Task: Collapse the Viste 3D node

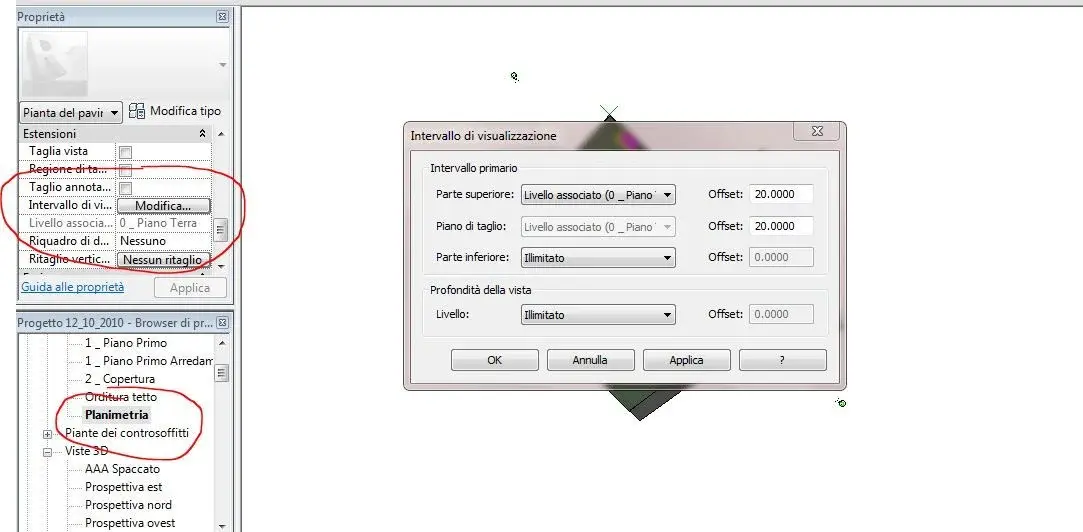Action: [48, 453]
